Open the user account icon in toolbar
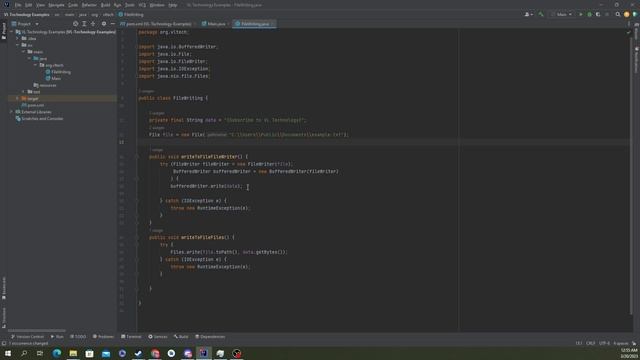The image size is (640, 360). [x=529, y=14]
